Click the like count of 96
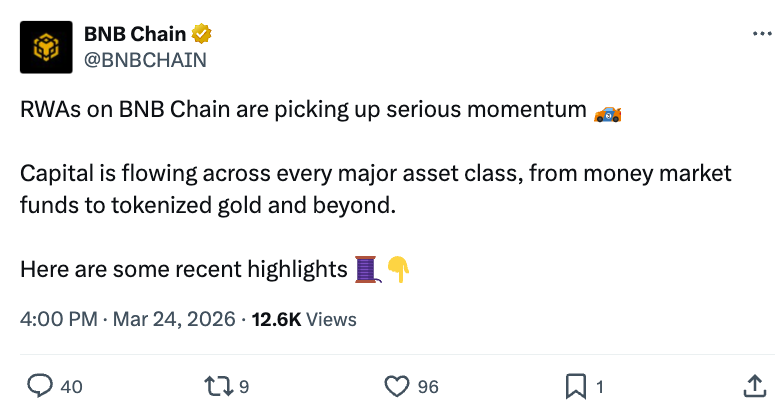780x412 pixels. tap(428, 386)
